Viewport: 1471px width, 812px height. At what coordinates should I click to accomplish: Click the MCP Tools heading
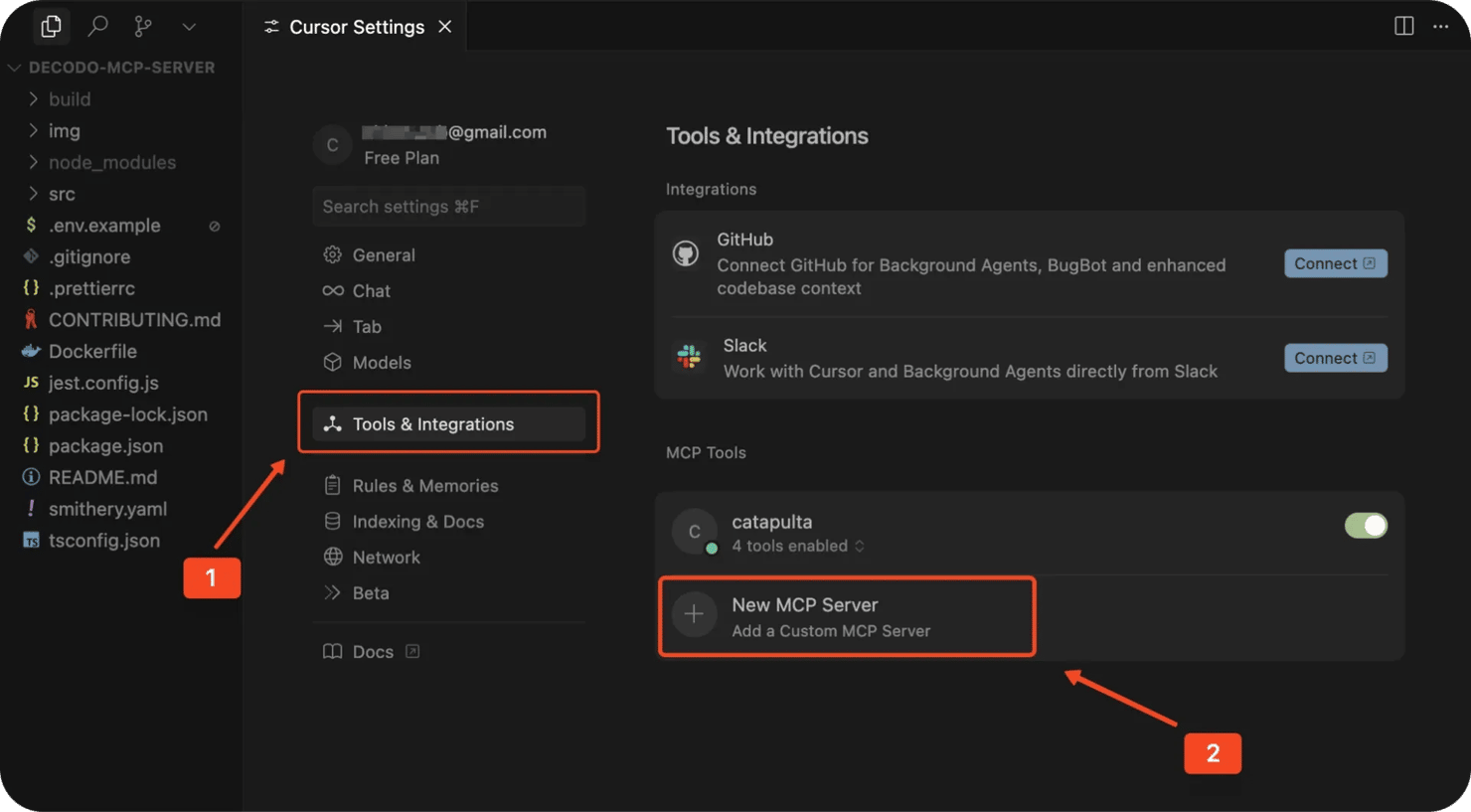tap(706, 453)
